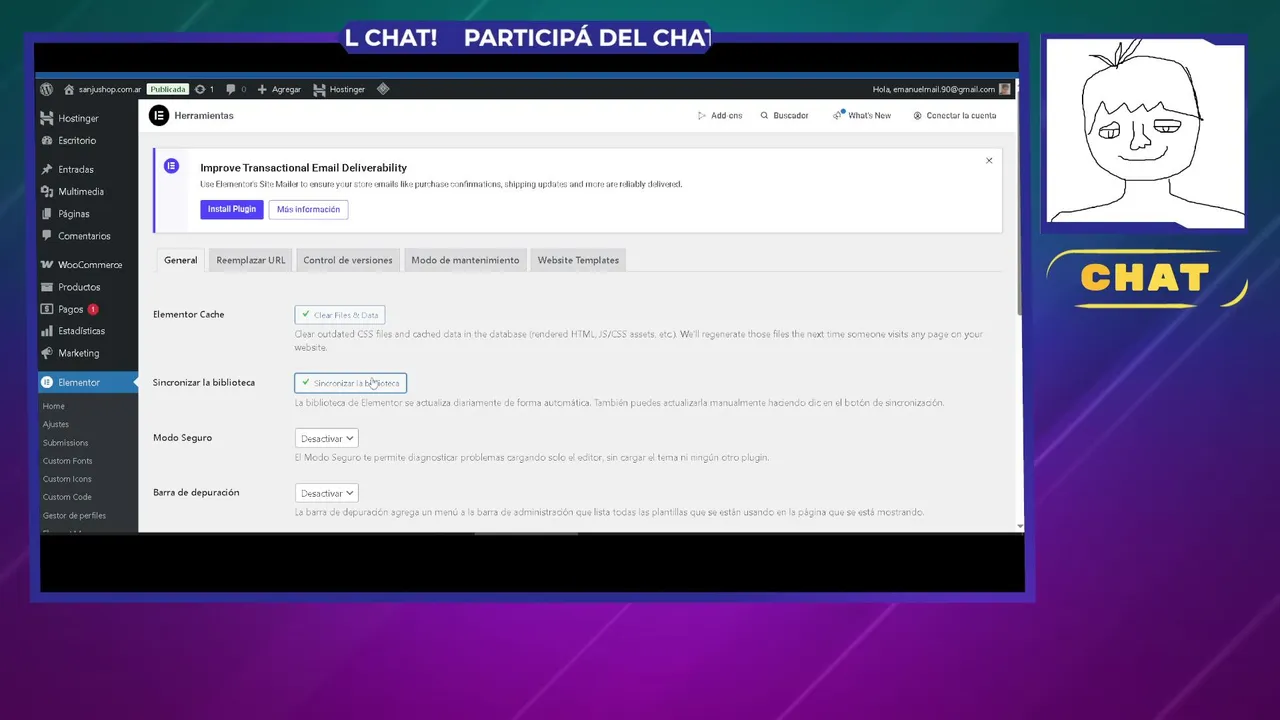1280x720 pixels.
Task: Switch to the Control de versiones tab
Action: tap(348, 260)
